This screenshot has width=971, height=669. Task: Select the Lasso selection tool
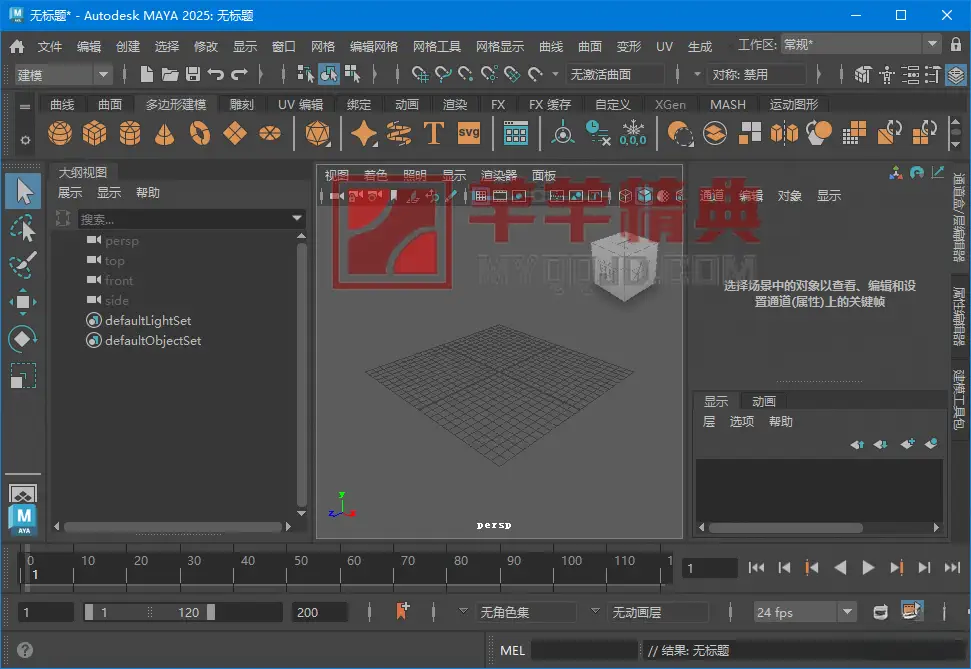(24, 228)
